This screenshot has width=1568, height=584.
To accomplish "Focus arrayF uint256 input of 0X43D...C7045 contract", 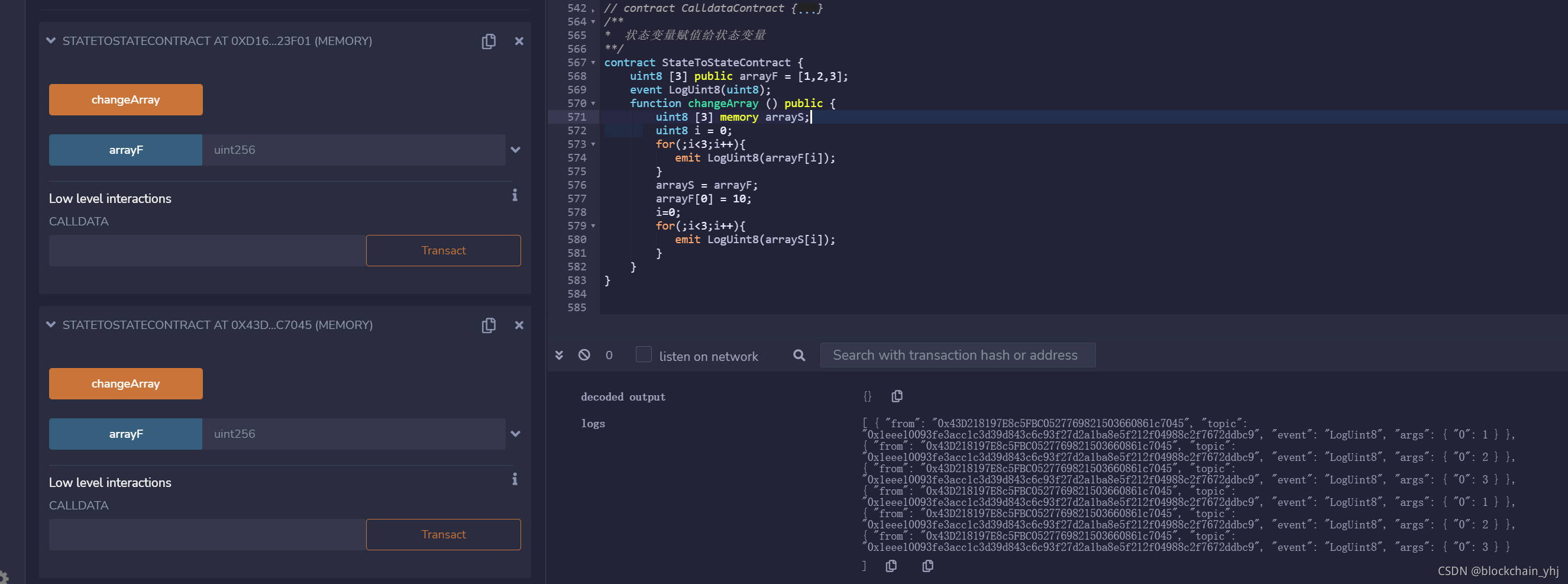I will click(354, 434).
